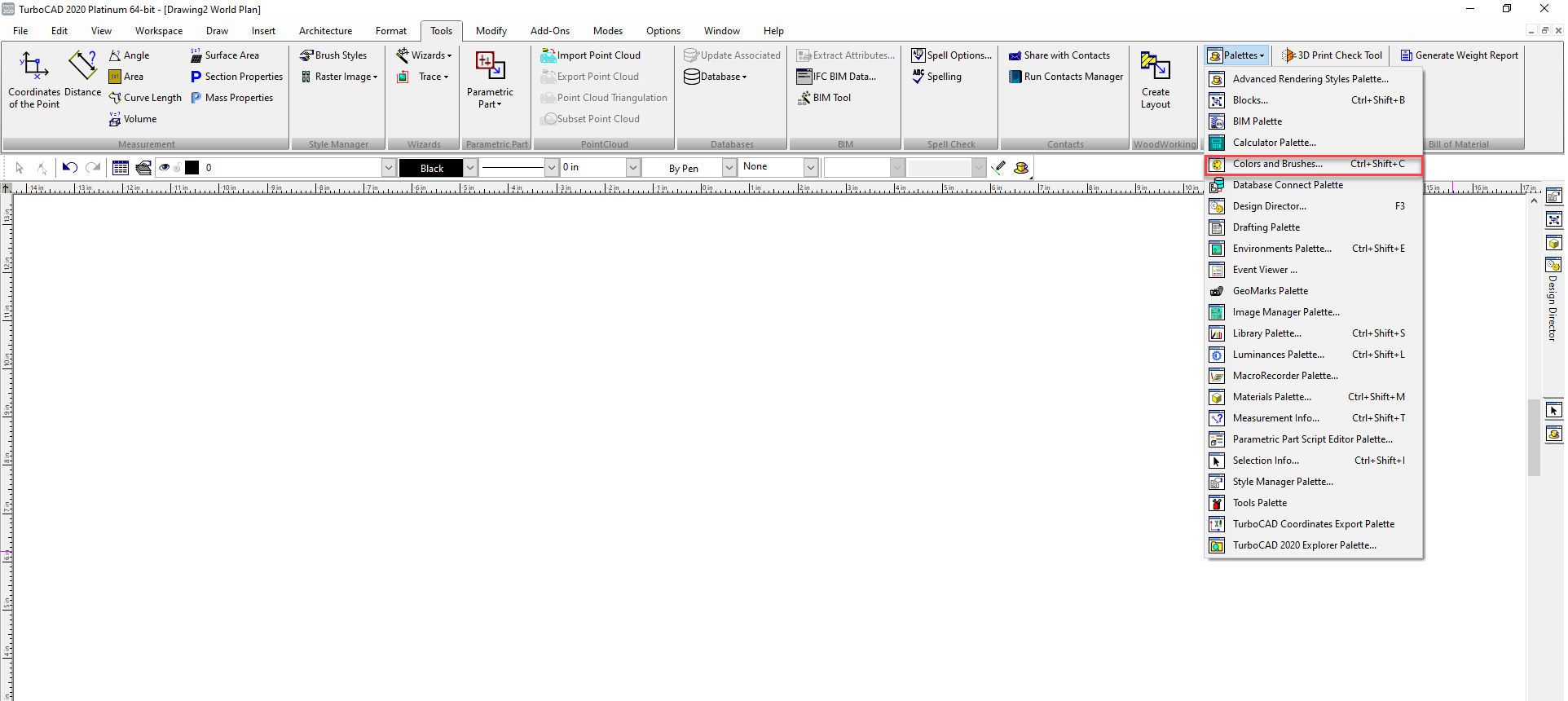Open the 'By Pen' dropdown
Screen dimensions: 1568x701
729,168
